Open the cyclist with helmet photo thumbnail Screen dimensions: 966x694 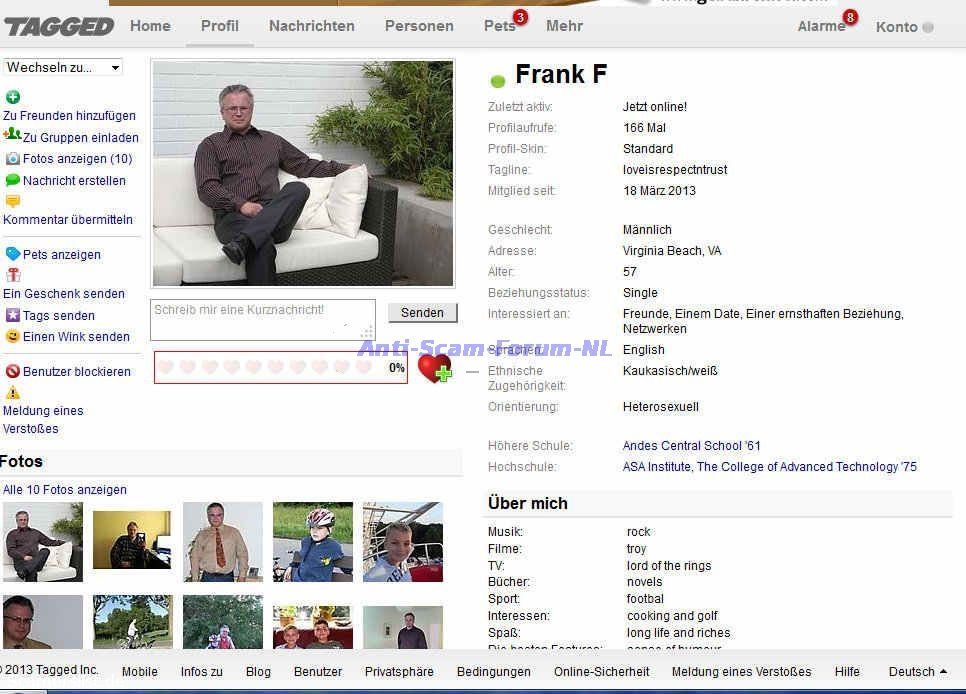click(312, 541)
